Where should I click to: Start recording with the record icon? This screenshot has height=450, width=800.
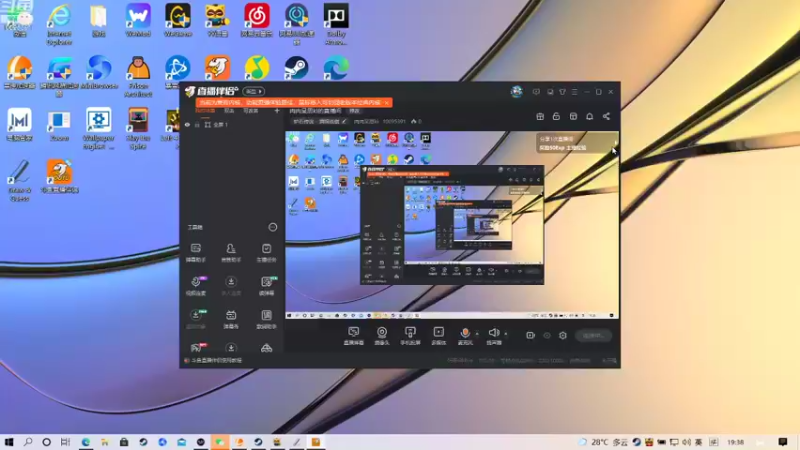[x=530, y=335]
